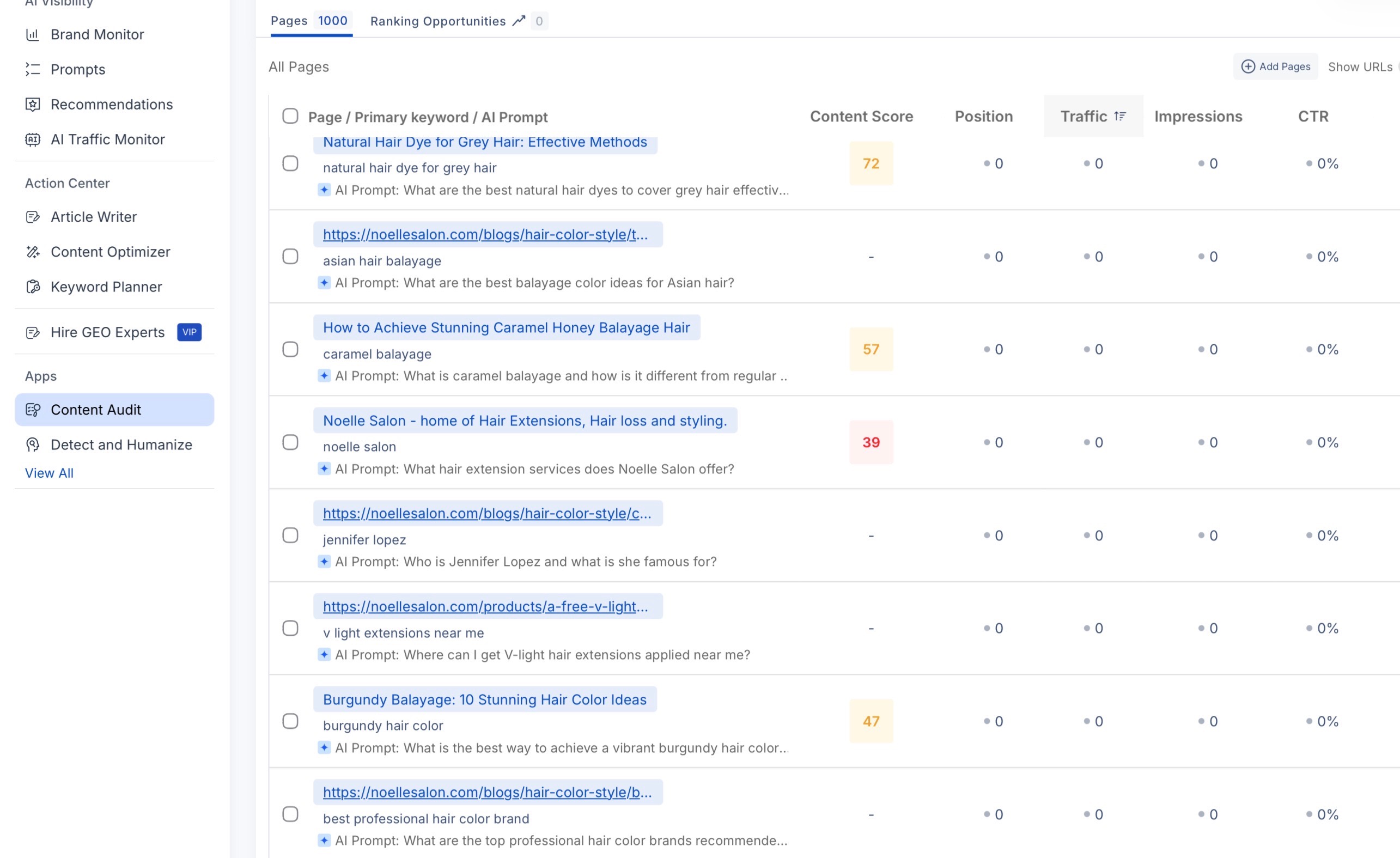Sort by the Traffic column header
This screenshot has height=858, width=1400.
tap(1093, 116)
